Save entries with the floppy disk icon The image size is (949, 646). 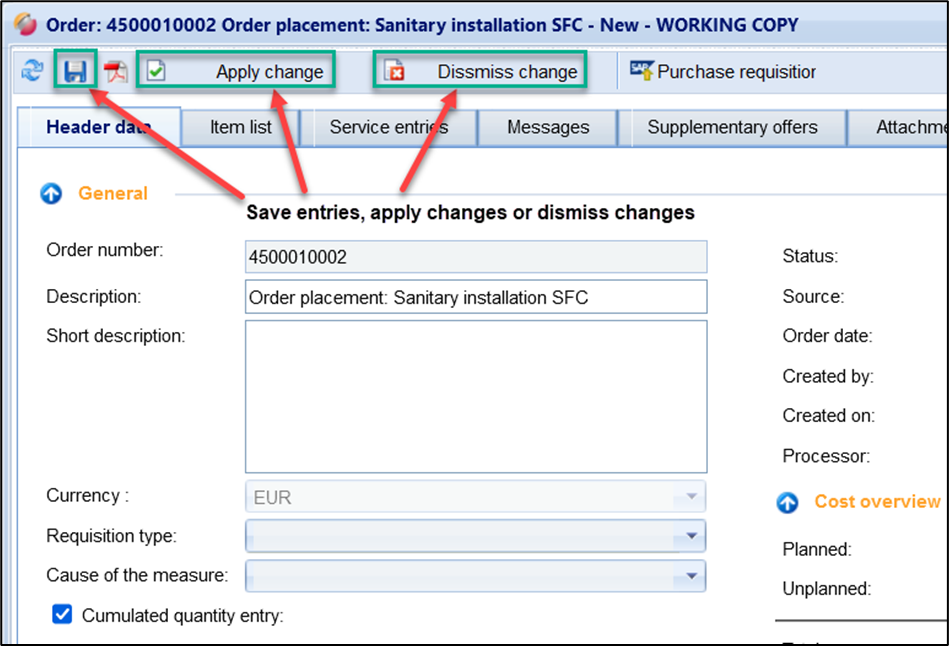click(x=75, y=71)
